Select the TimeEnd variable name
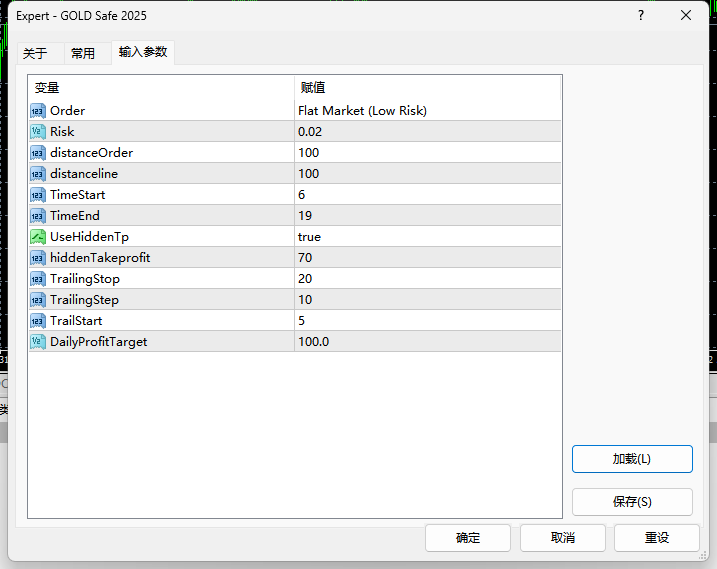The width and height of the screenshot is (717, 569). [75, 216]
